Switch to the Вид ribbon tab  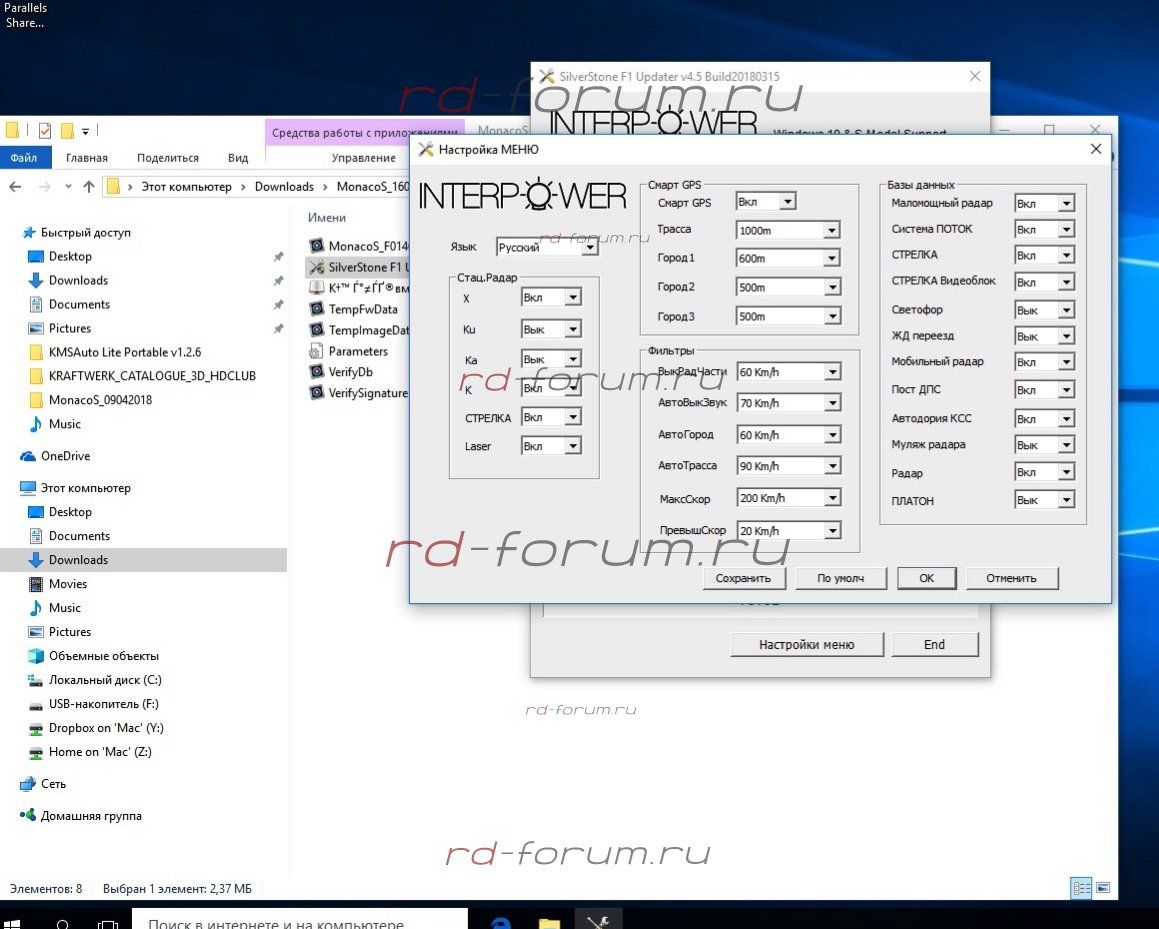pyautogui.click(x=238, y=158)
